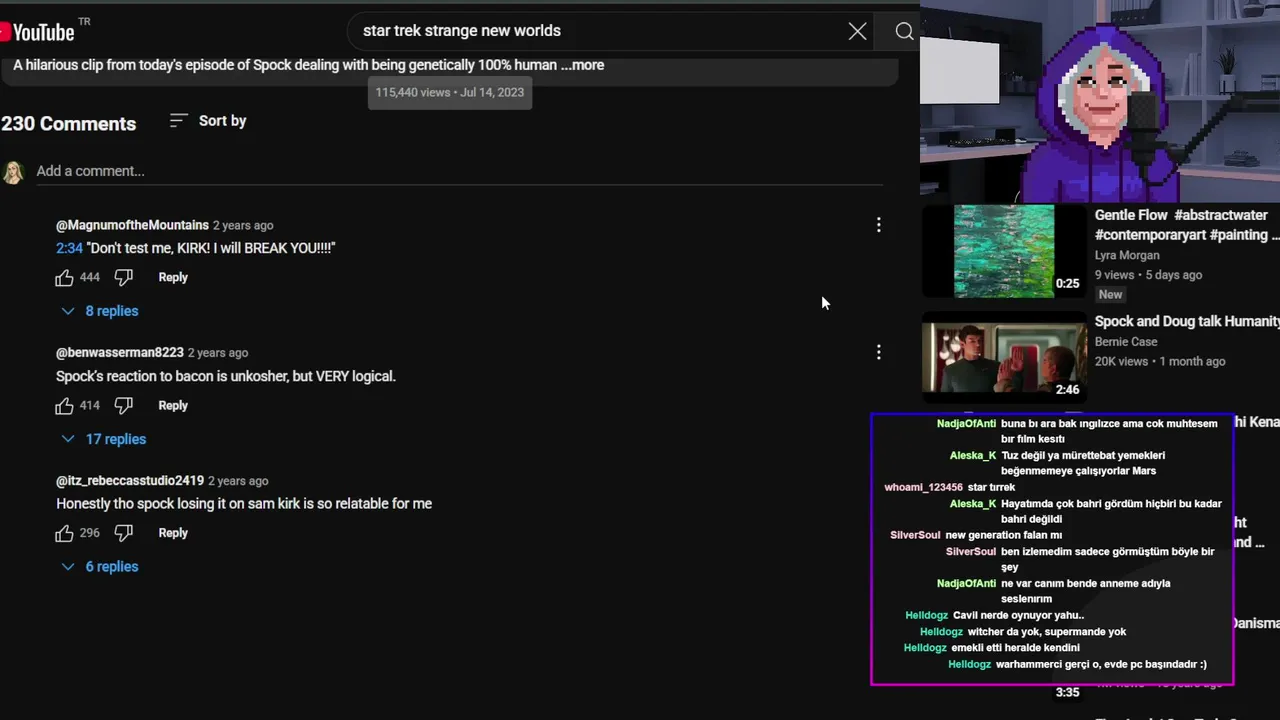1280x720 pixels.
Task: Open @itz_rebeccasstudio2419 channel link
Action: (x=130, y=481)
